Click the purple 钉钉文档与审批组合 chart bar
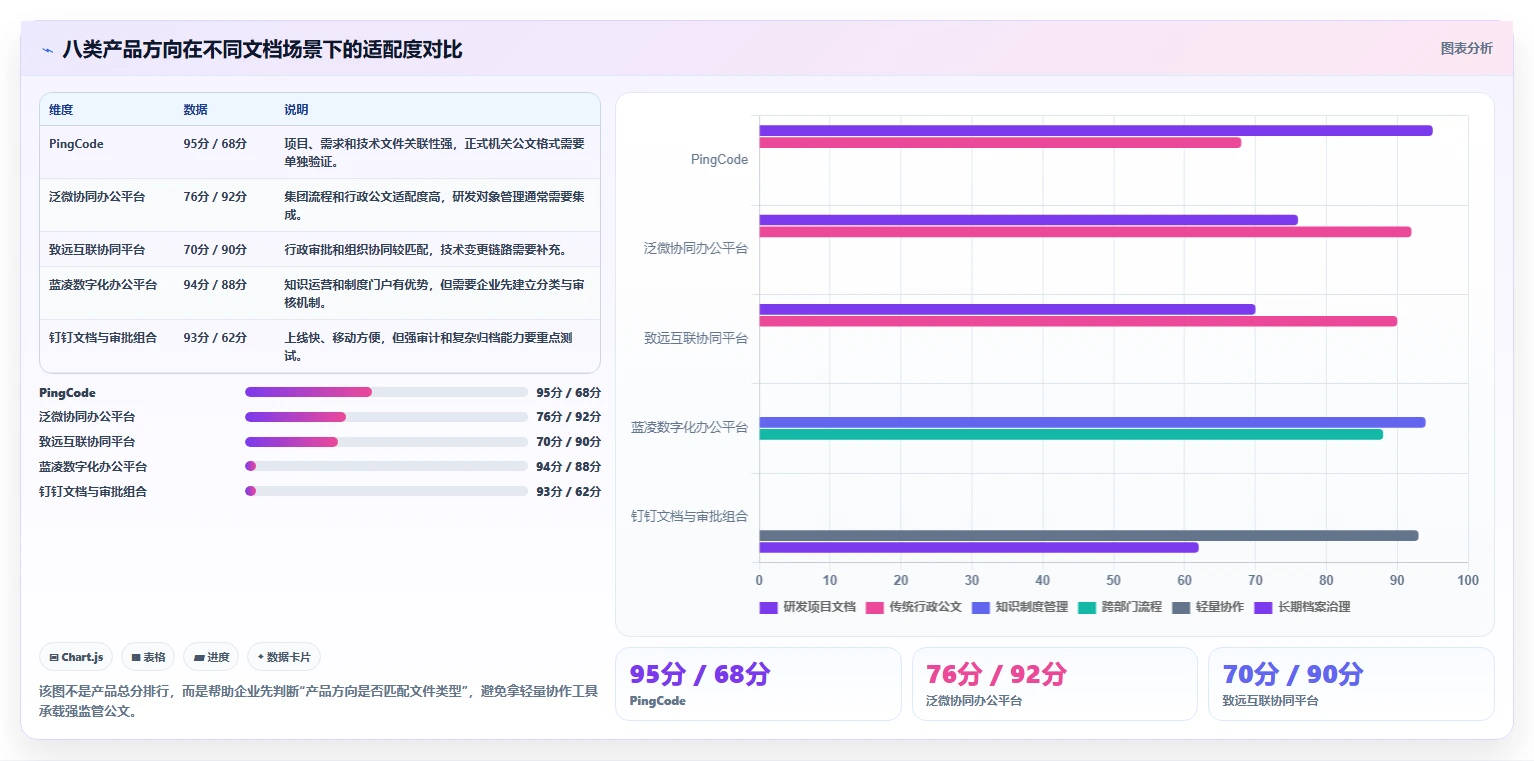The image size is (1534, 761). (979, 547)
